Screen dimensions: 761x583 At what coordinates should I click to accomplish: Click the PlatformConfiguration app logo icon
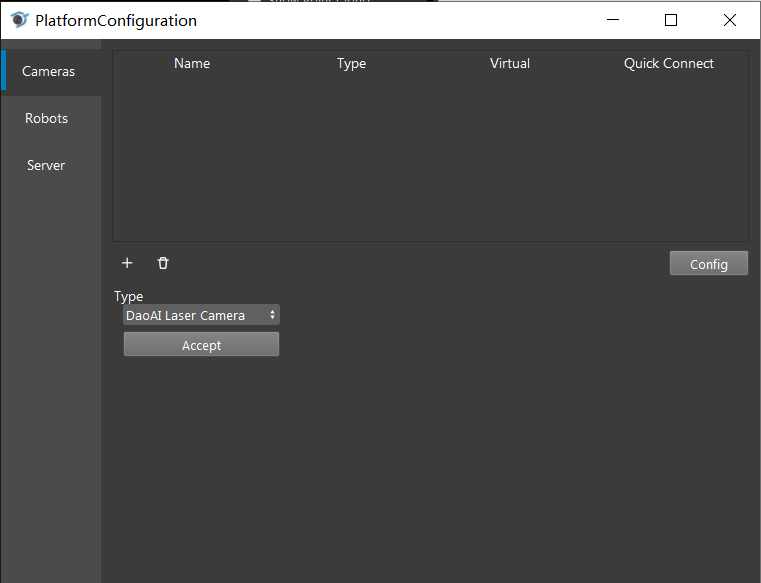[x=19, y=20]
